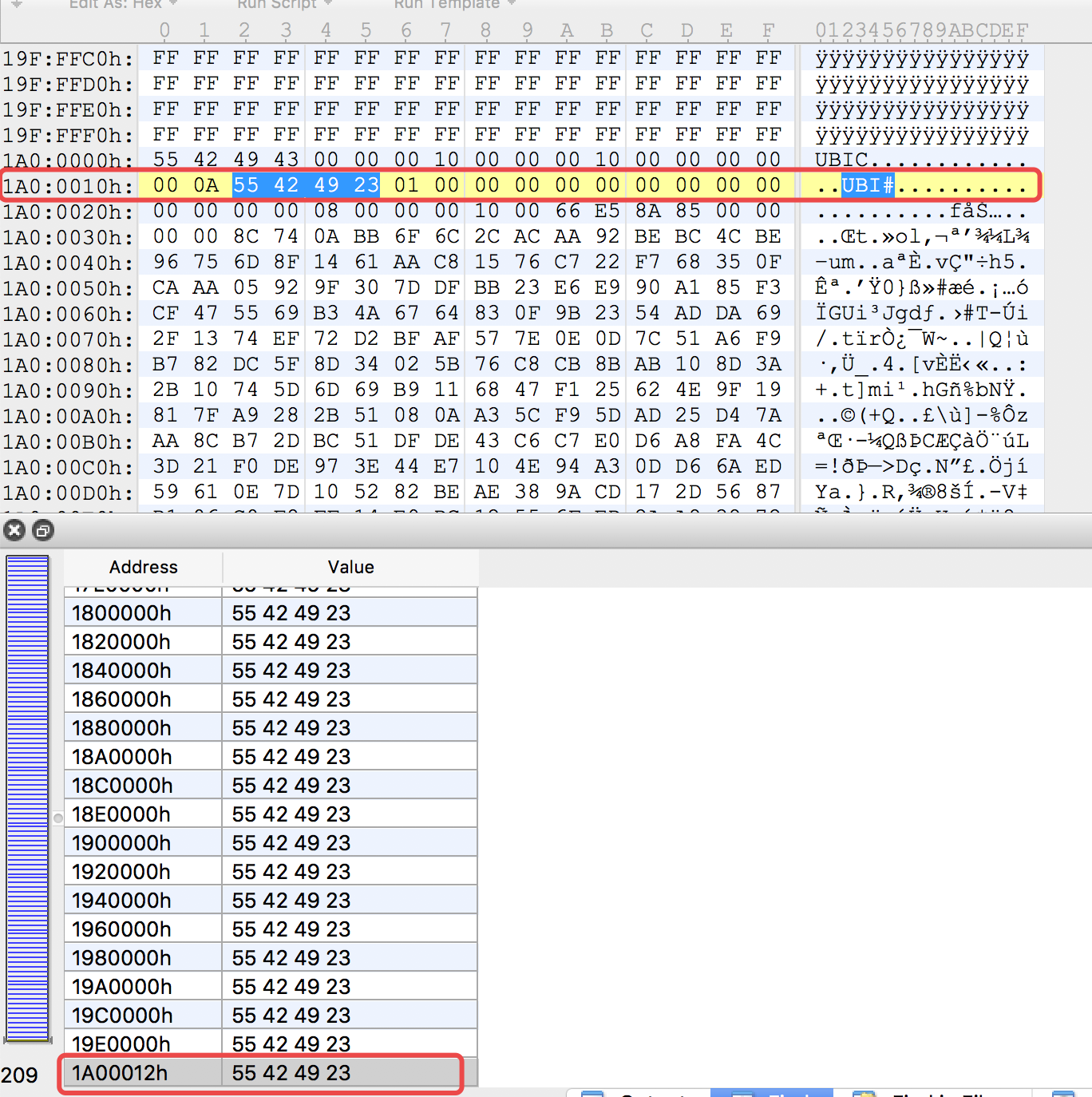Open the Edit As: Hex dropdown
Viewport: 1092px width, 1097px height.
[123, 4]
